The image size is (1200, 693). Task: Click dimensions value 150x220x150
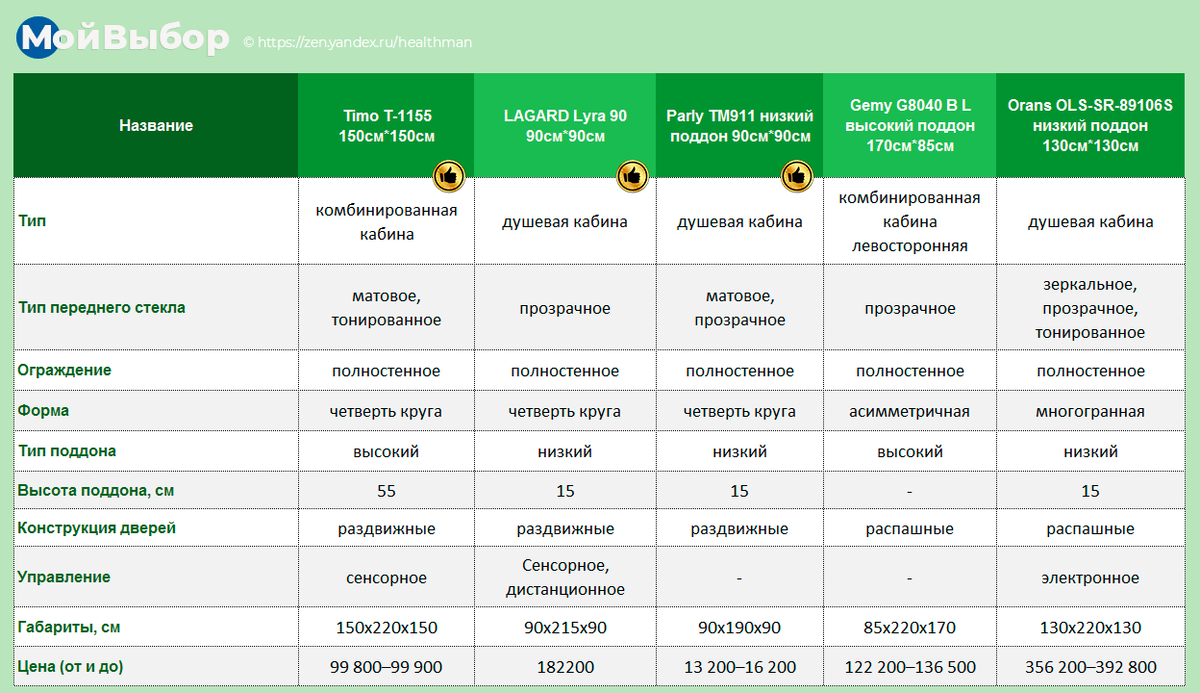tap(387, 628)
